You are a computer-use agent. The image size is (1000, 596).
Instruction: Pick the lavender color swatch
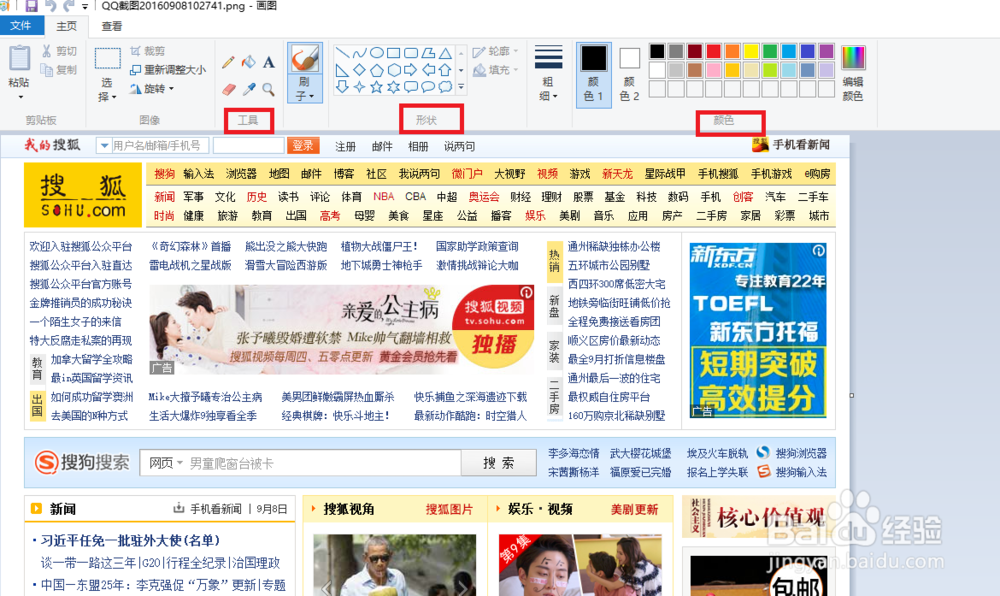[827, 70]
